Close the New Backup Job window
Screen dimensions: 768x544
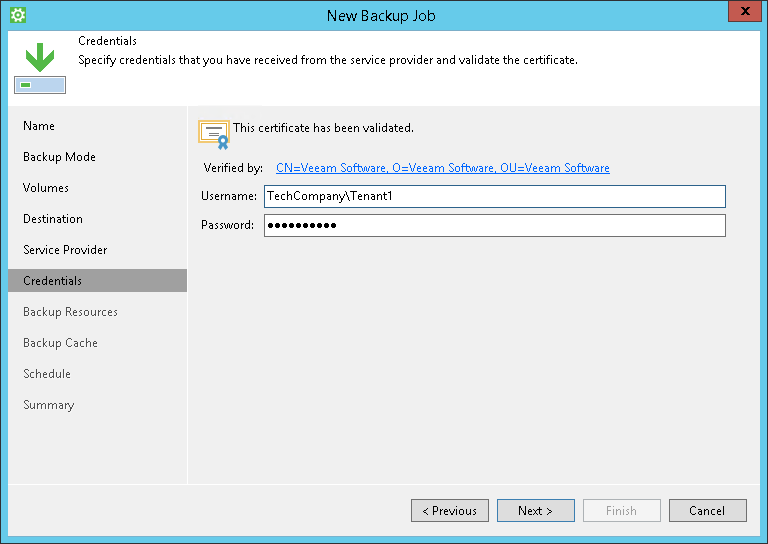pos(742,13)
